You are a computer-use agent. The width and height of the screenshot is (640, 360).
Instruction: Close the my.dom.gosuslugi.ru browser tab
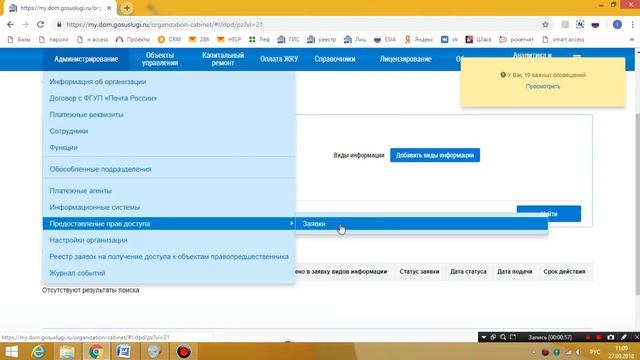(x=109, y=8)
